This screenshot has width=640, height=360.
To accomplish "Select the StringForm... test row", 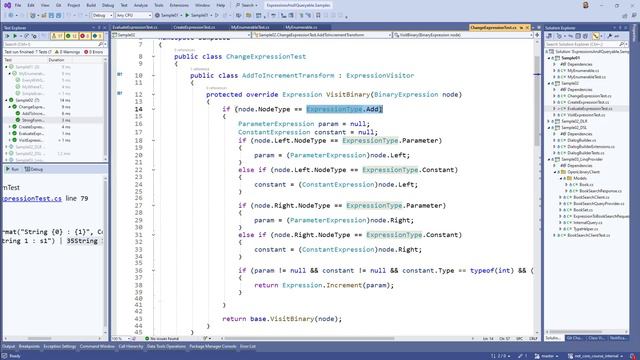I will [x=33, y=120].
